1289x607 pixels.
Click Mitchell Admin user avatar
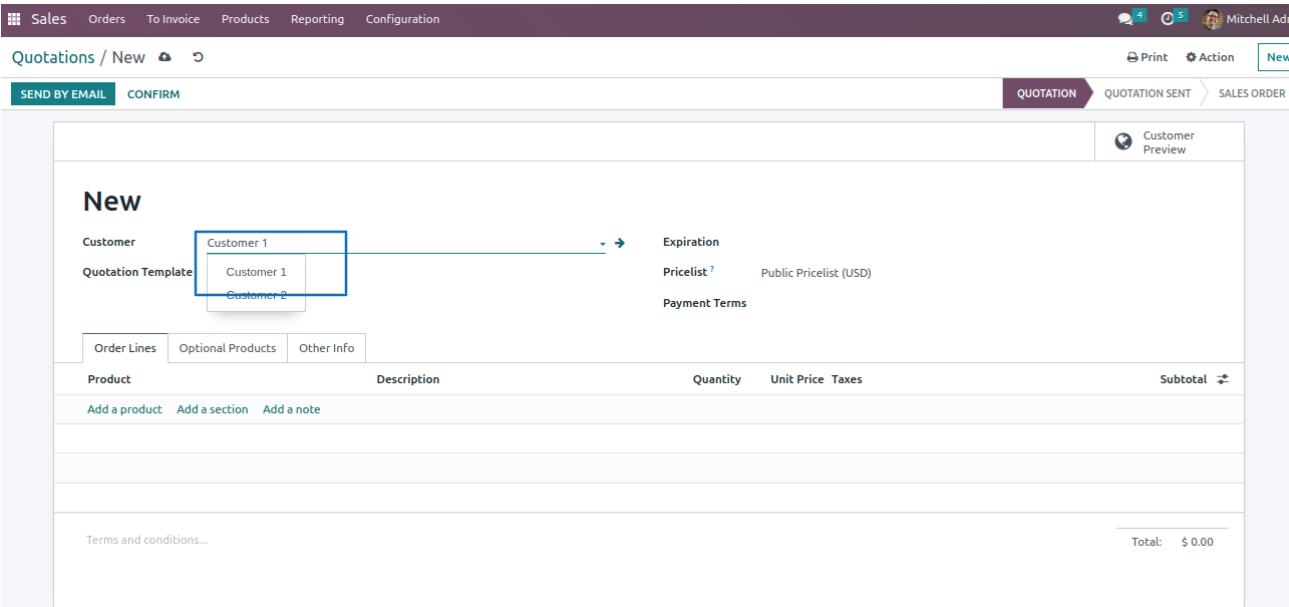(x=1212, y=19)
